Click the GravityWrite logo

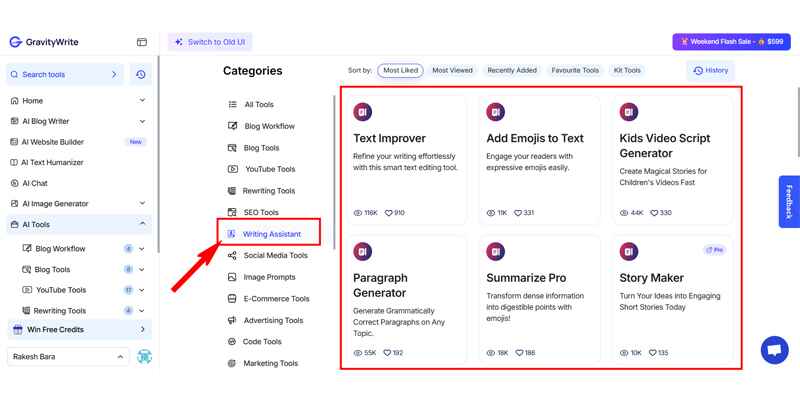tap(44, 42)
